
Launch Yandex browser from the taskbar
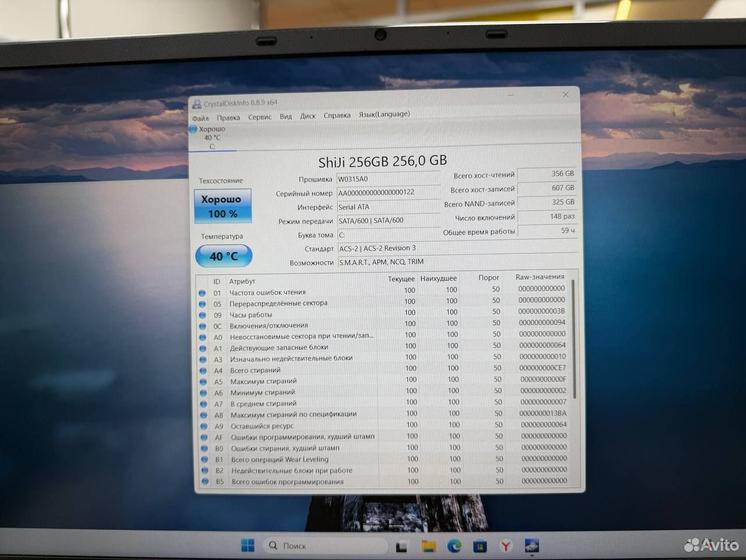click(x=506, y=546)
